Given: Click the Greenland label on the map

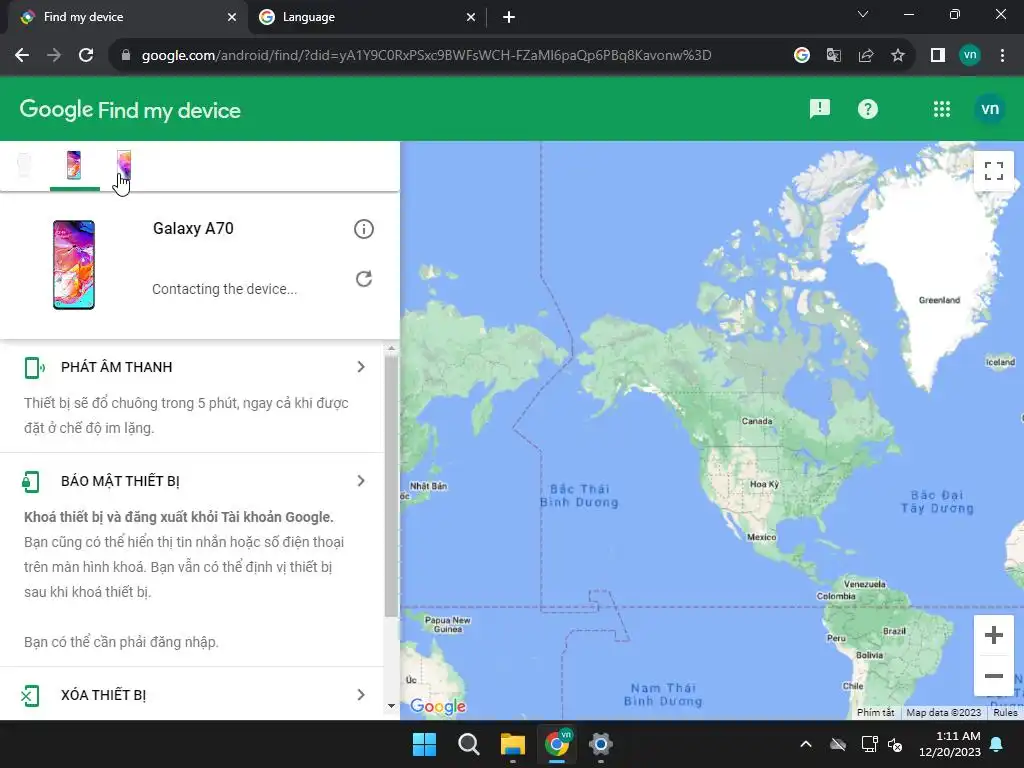Looking at the screenshot, I should click(x=939, y=300).
